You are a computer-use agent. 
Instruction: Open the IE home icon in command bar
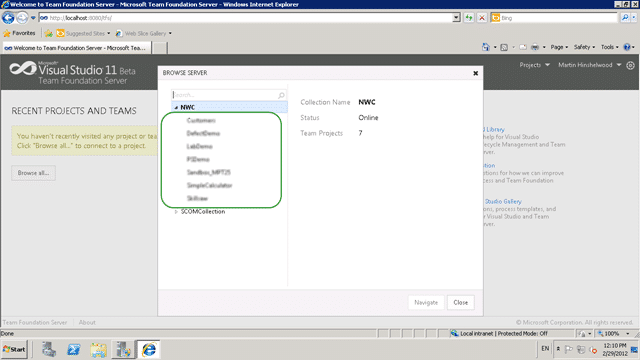(486, 47)
